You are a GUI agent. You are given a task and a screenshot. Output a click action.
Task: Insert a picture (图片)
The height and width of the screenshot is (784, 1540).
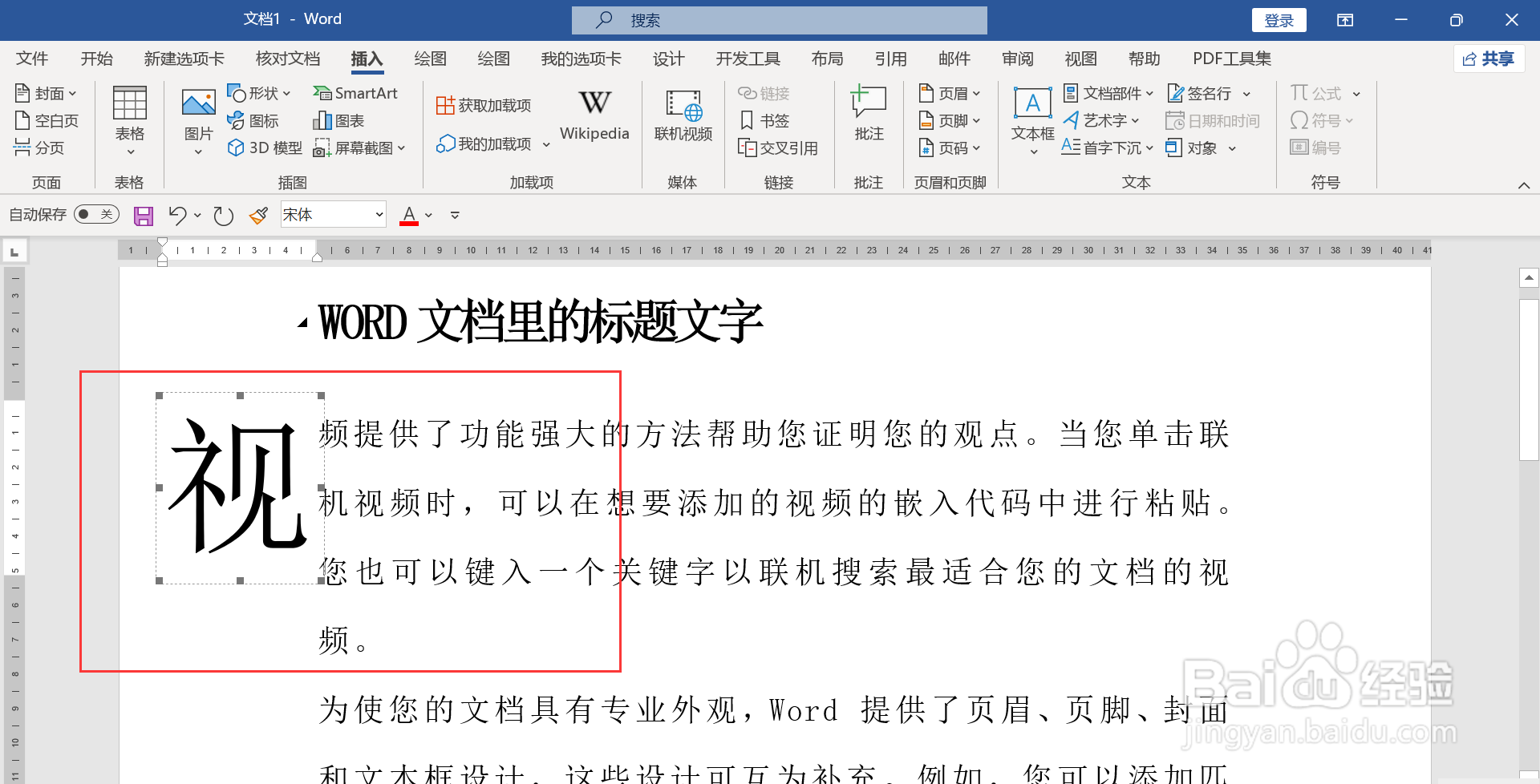click(x=198, y=121)
